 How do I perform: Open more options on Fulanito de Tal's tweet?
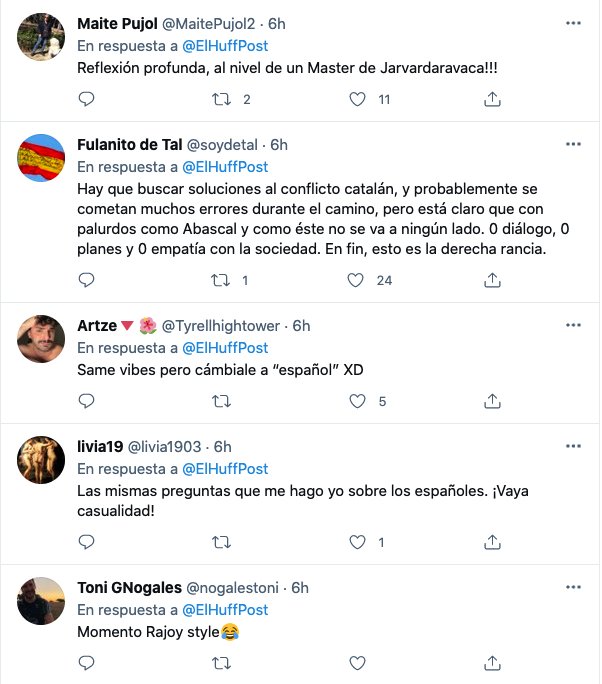573,144
